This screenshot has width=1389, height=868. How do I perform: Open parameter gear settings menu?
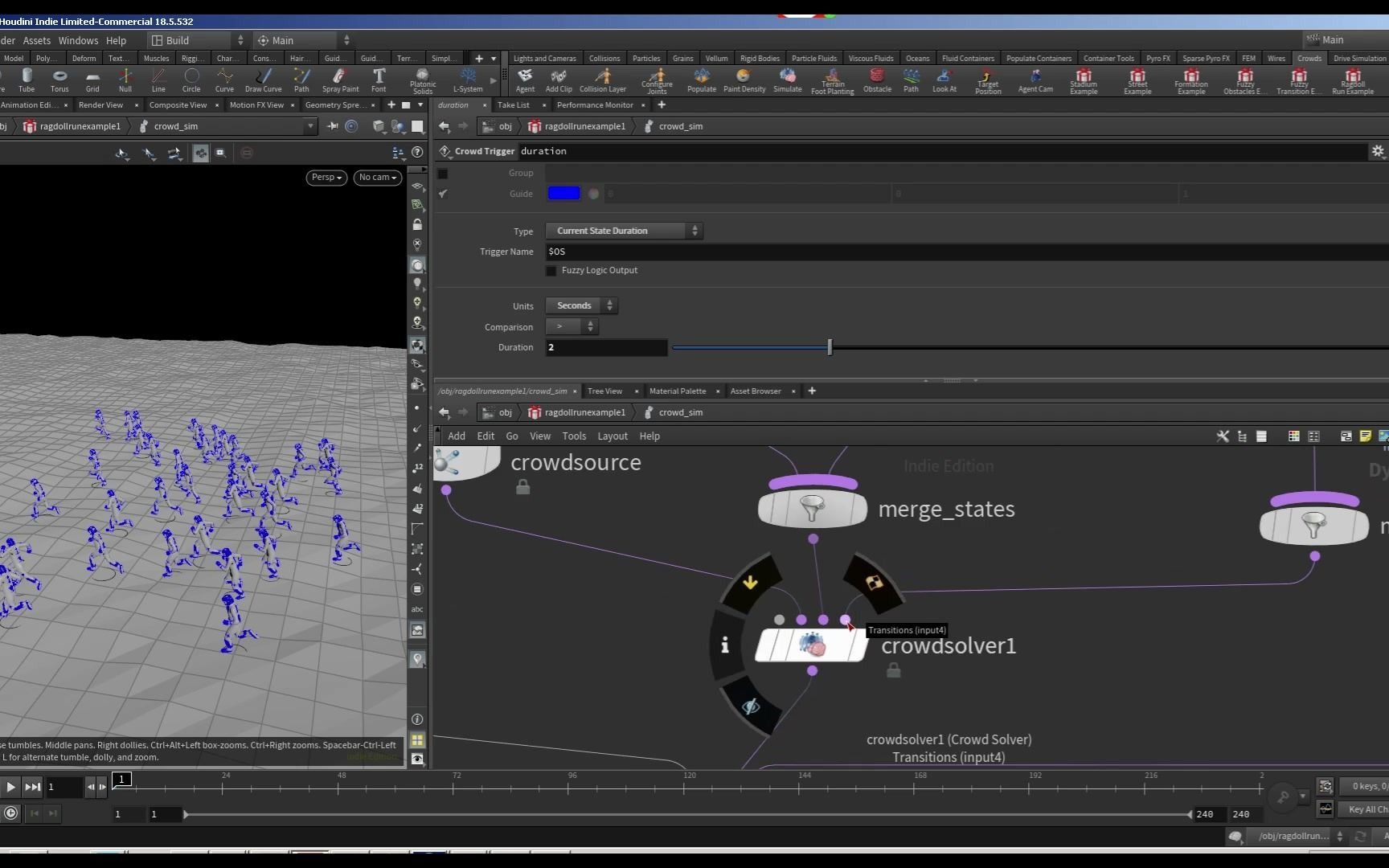1377,151
